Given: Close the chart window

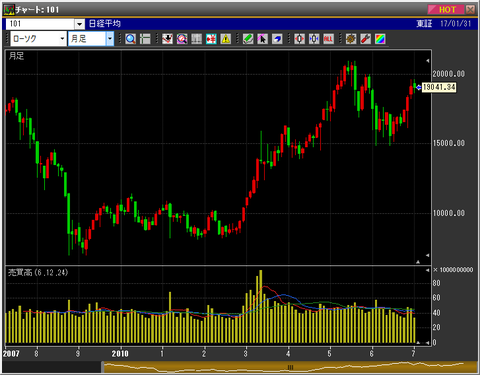Looking at the screenshot, I should click(470, 9).
